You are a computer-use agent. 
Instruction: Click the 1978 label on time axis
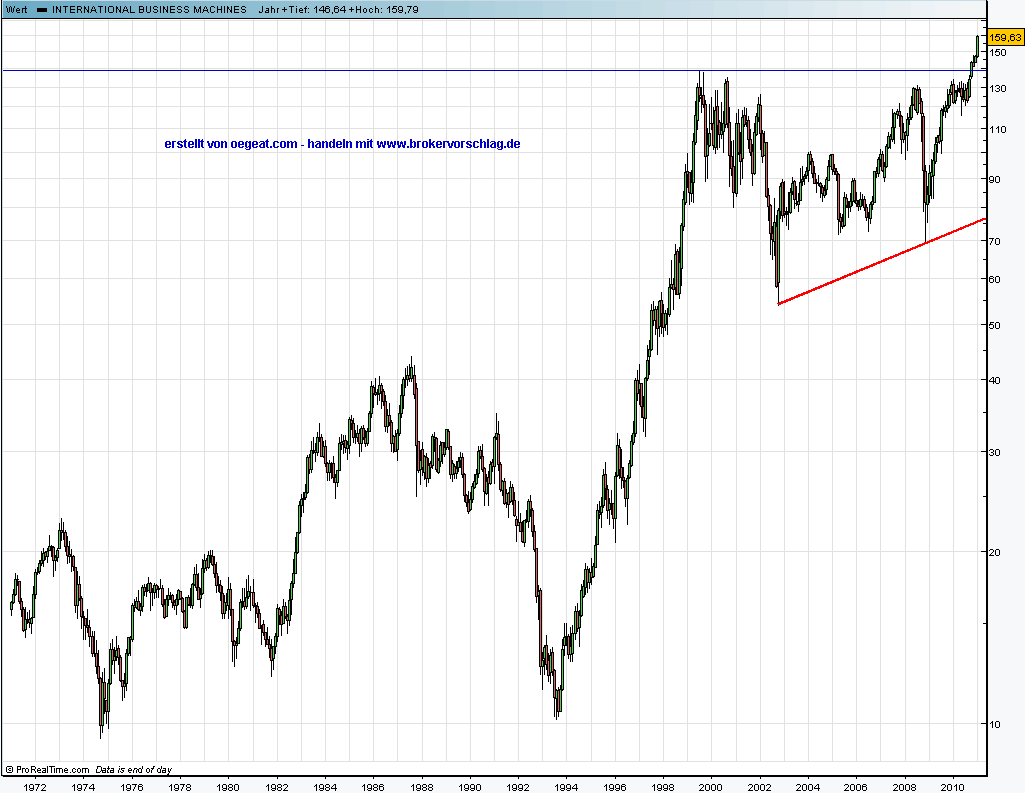[x=180, y=786]
